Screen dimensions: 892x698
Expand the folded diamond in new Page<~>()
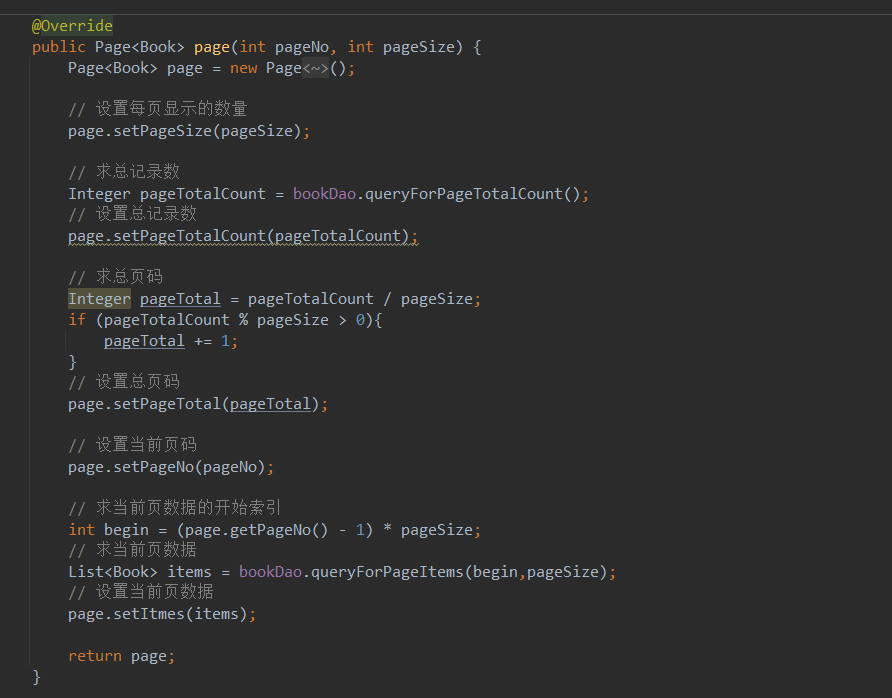(315, 68)
